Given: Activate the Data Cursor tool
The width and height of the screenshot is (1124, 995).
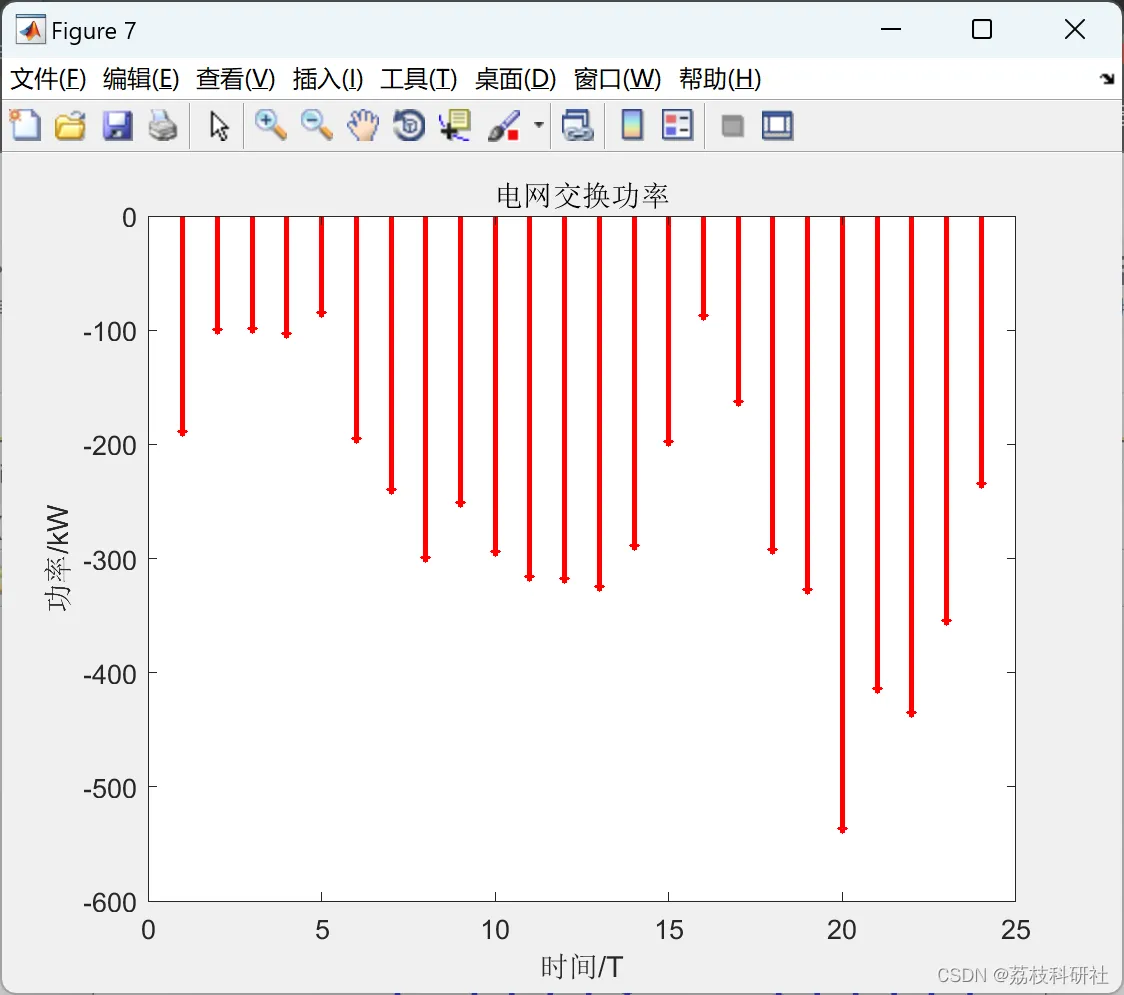Looking at the screenshot, I should pyautogui.click(x=455, y=125).
